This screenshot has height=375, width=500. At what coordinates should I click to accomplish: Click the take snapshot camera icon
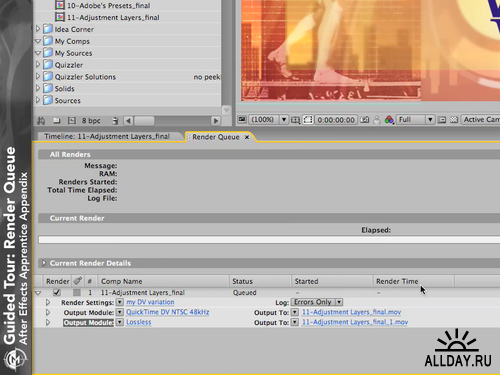365,119
